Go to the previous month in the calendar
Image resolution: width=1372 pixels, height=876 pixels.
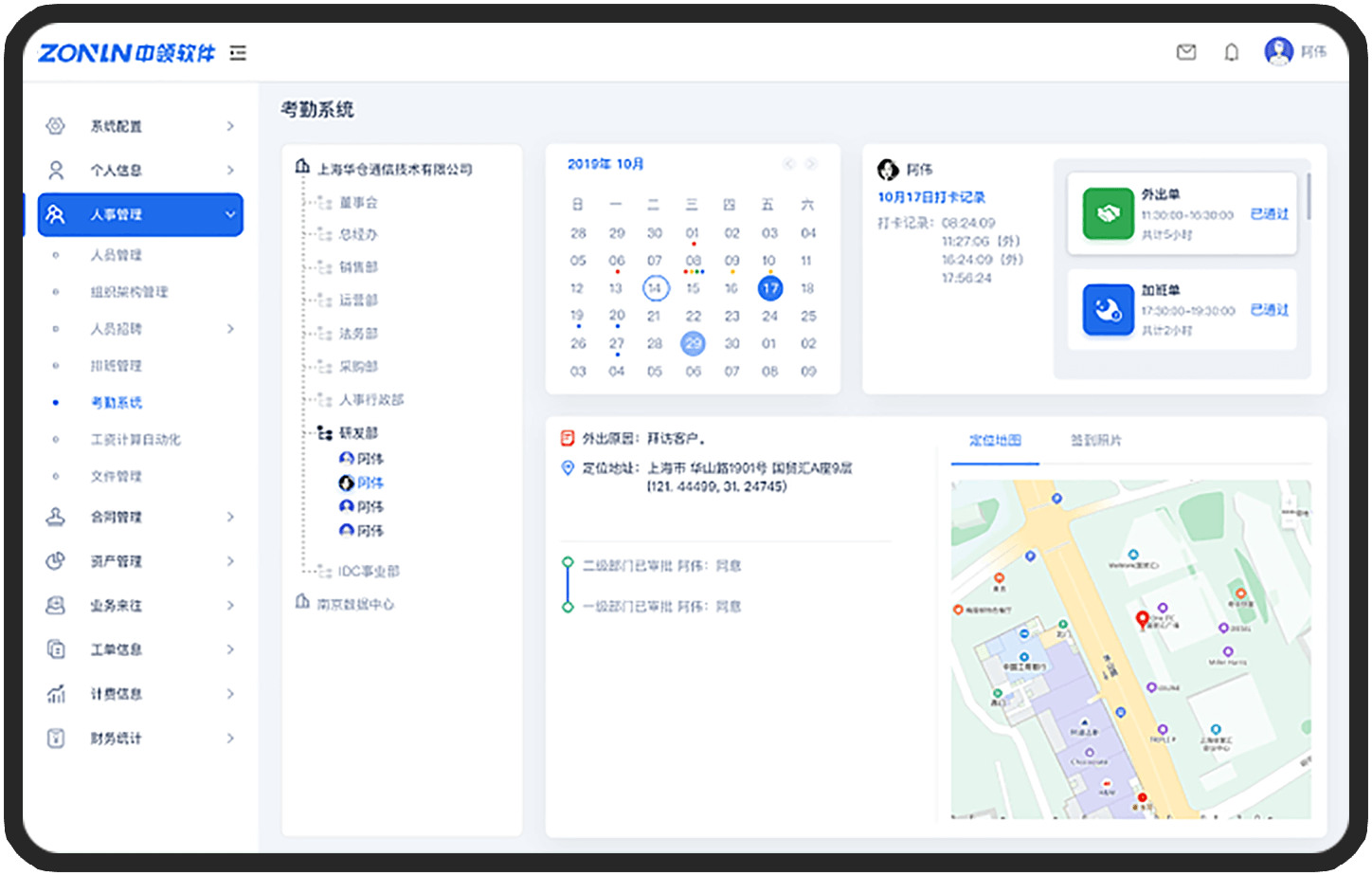coord(788,164)
